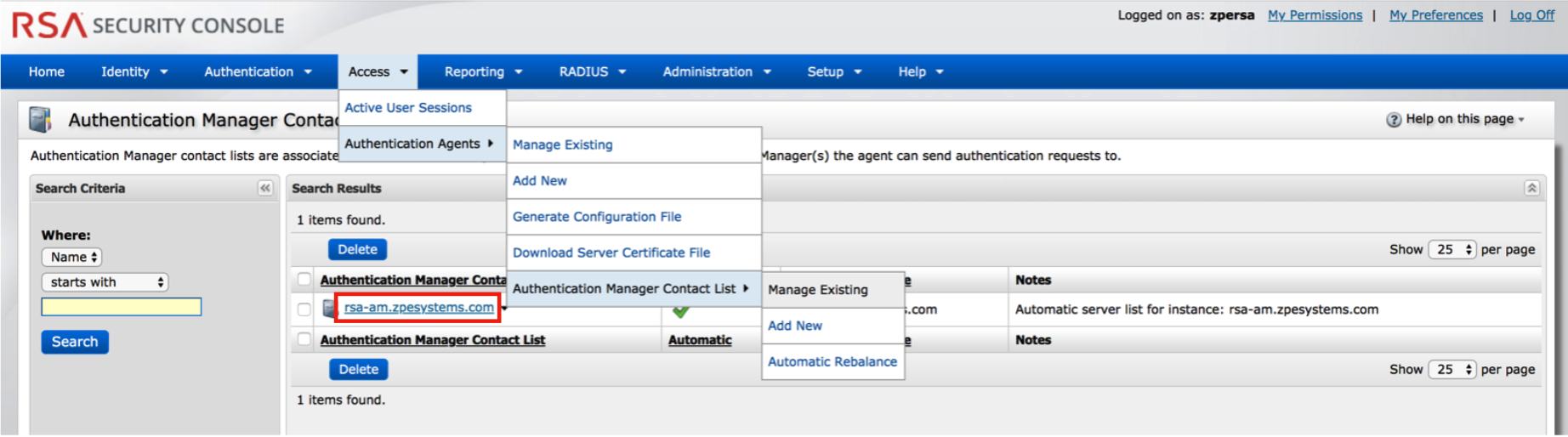Open My Permissions link
Image resolution: width=1568 pixels, height=437 pixels.
(1315, 15)
